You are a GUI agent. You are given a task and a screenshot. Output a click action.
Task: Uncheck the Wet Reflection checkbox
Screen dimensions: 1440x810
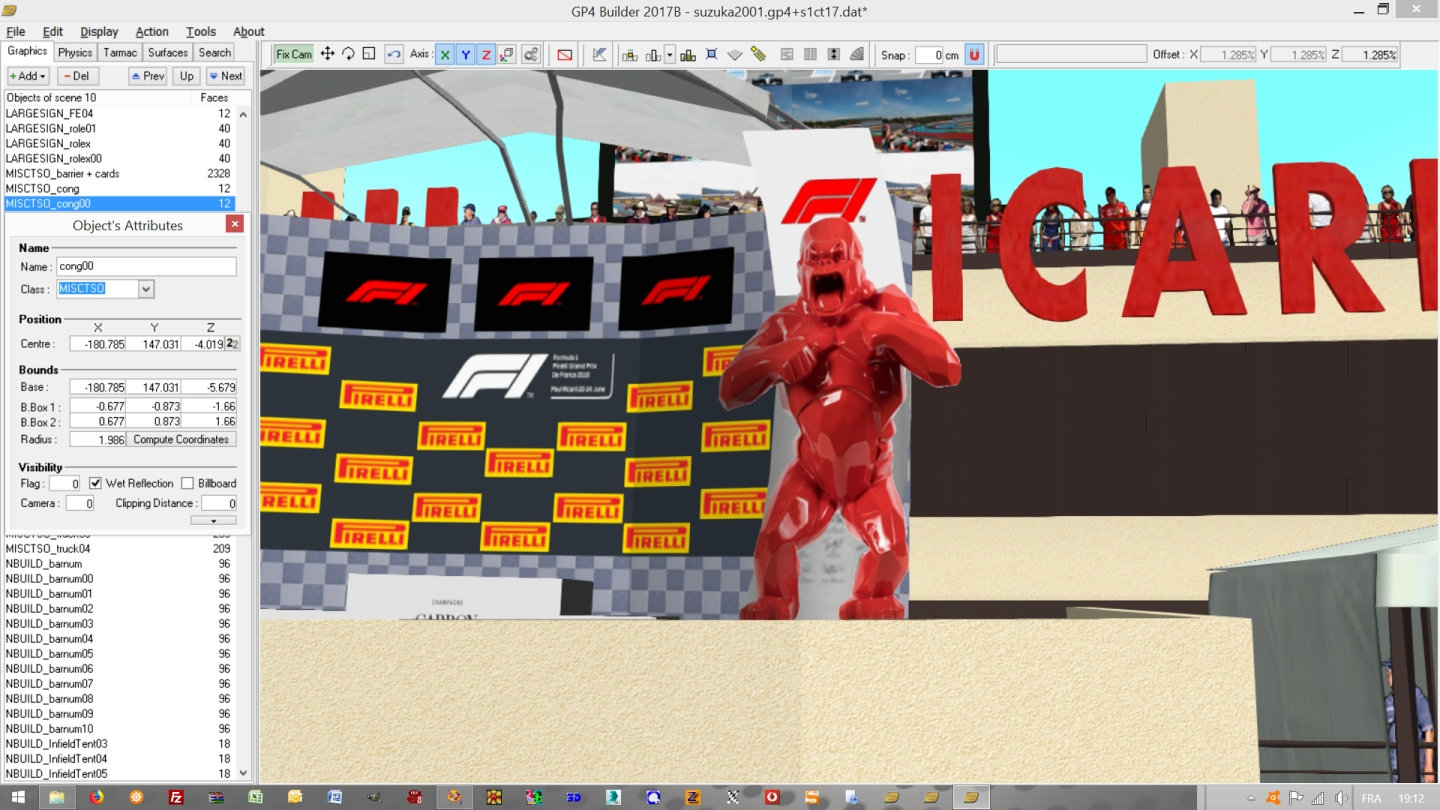pos(96,483)
